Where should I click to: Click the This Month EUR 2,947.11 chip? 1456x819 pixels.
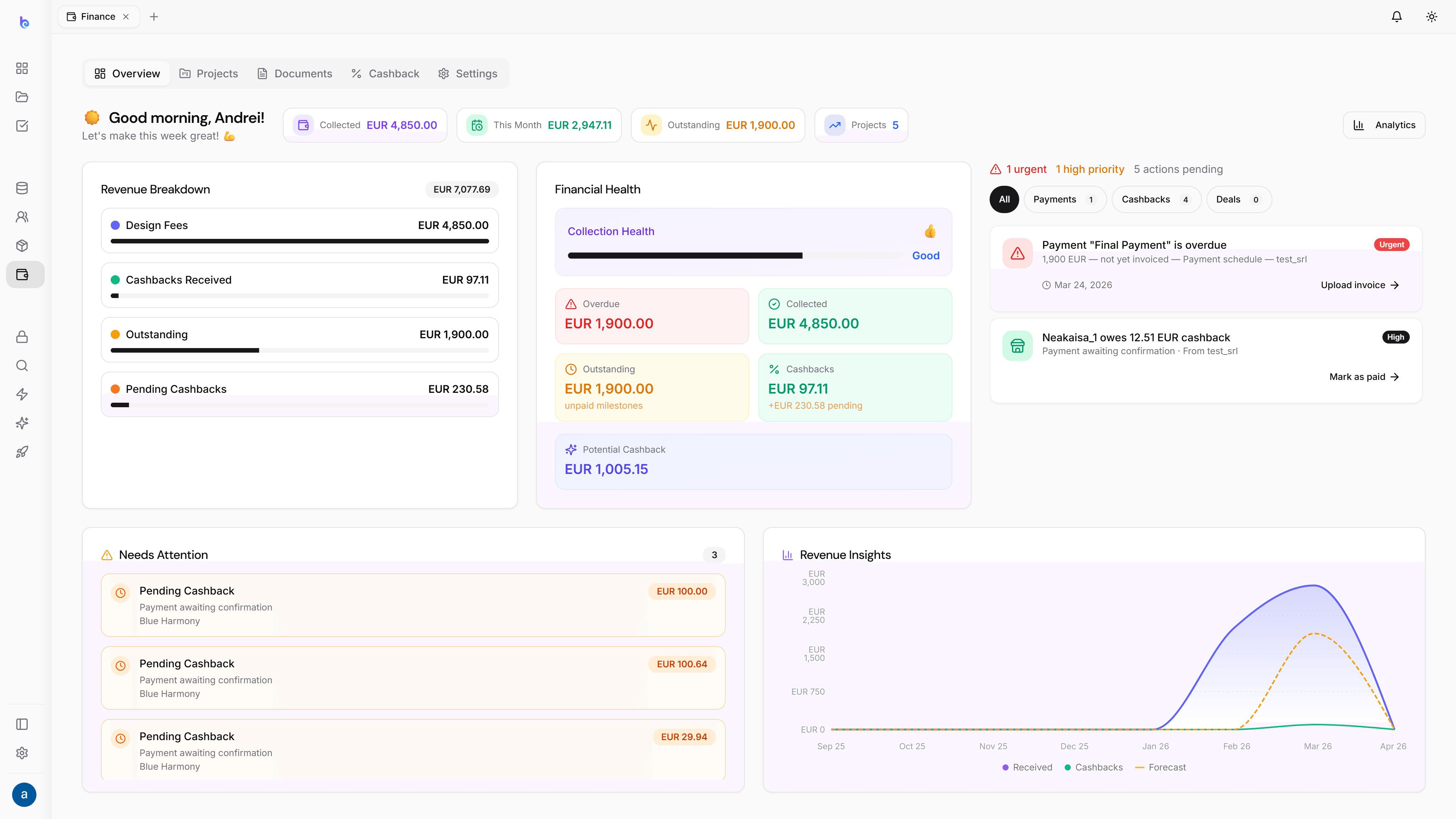(x=539, y=125)
